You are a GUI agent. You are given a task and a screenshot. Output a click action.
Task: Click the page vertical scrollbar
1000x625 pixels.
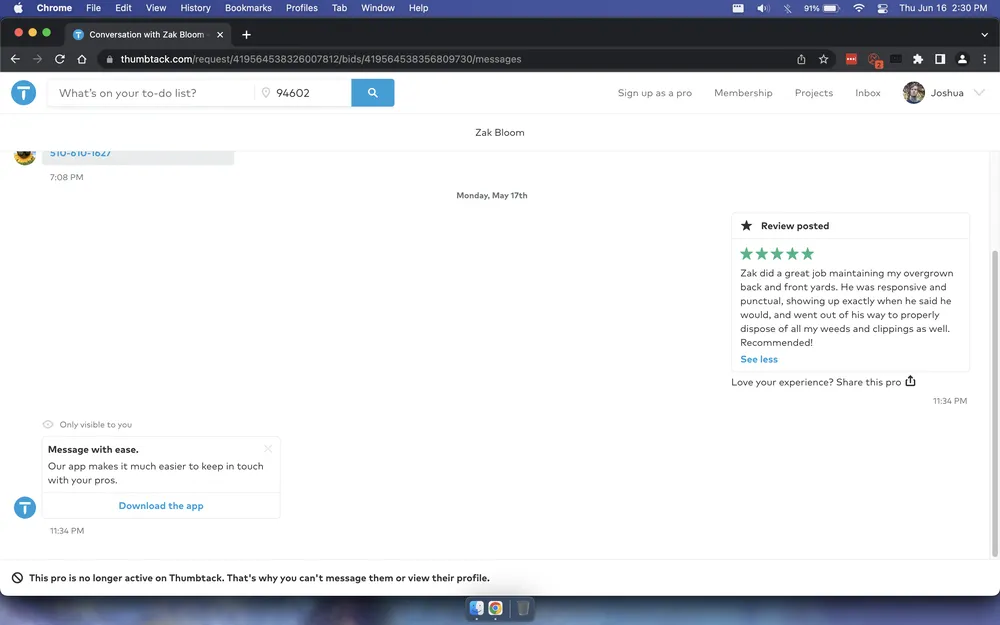tap(994, 400)
